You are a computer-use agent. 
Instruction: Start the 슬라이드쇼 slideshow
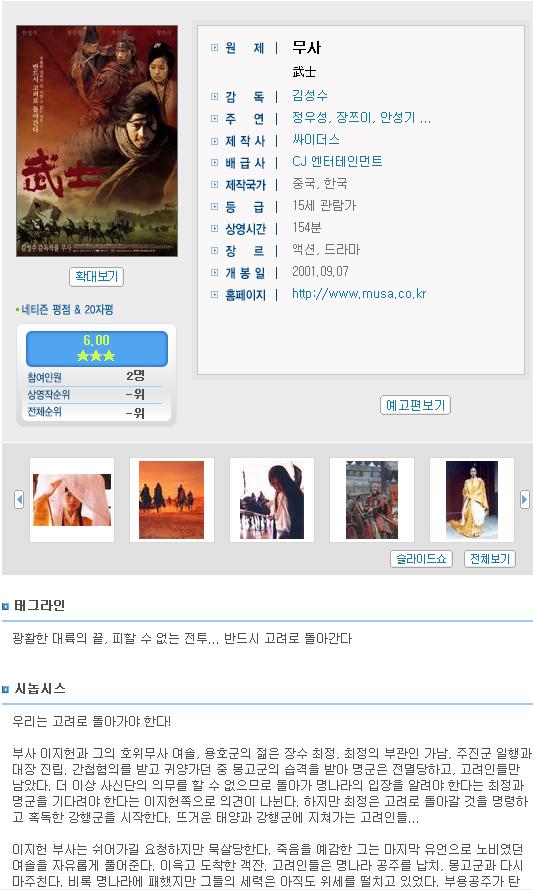(421, 559)
